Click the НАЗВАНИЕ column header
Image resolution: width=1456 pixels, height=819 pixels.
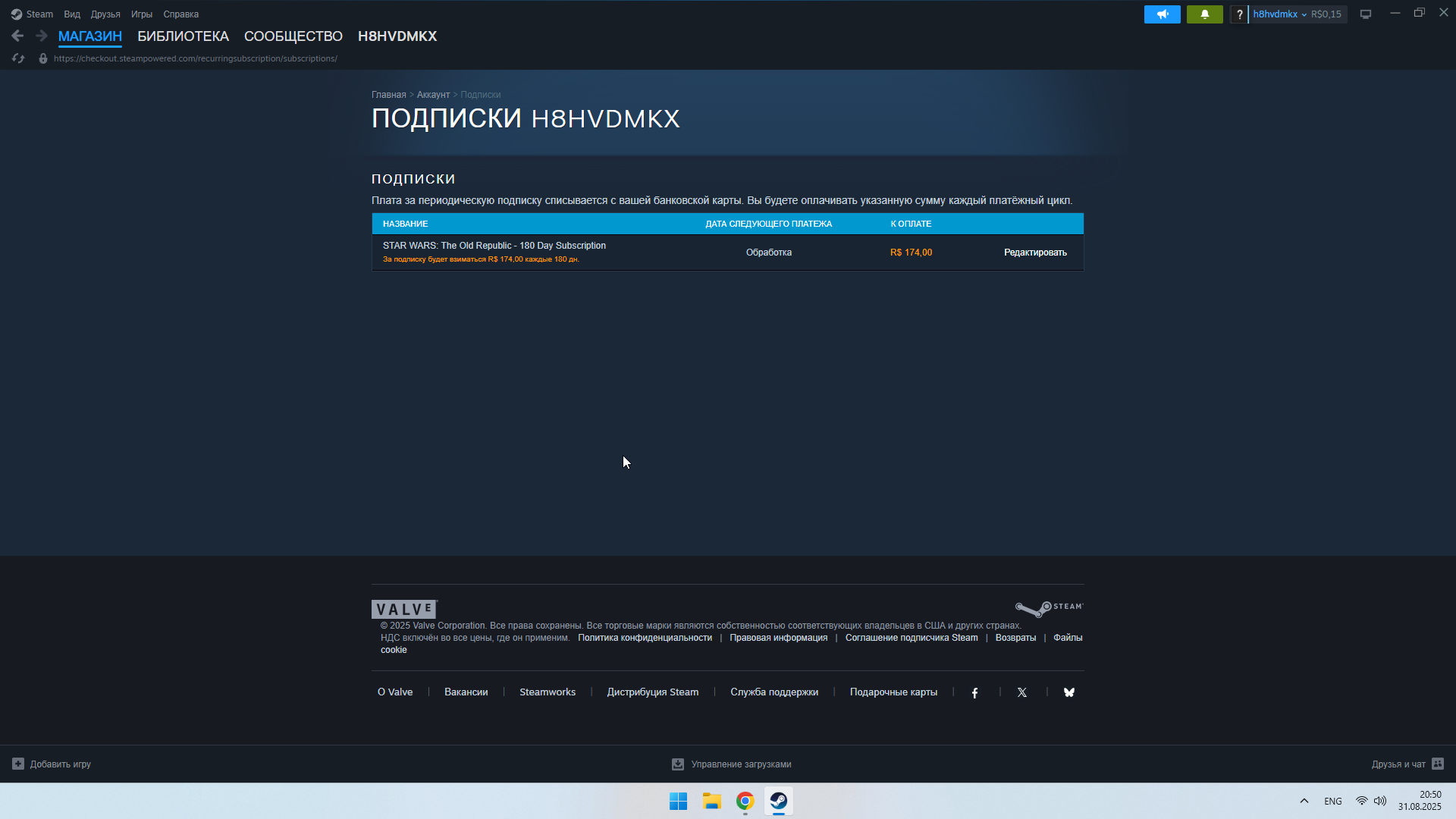click(x=406, y=224)
